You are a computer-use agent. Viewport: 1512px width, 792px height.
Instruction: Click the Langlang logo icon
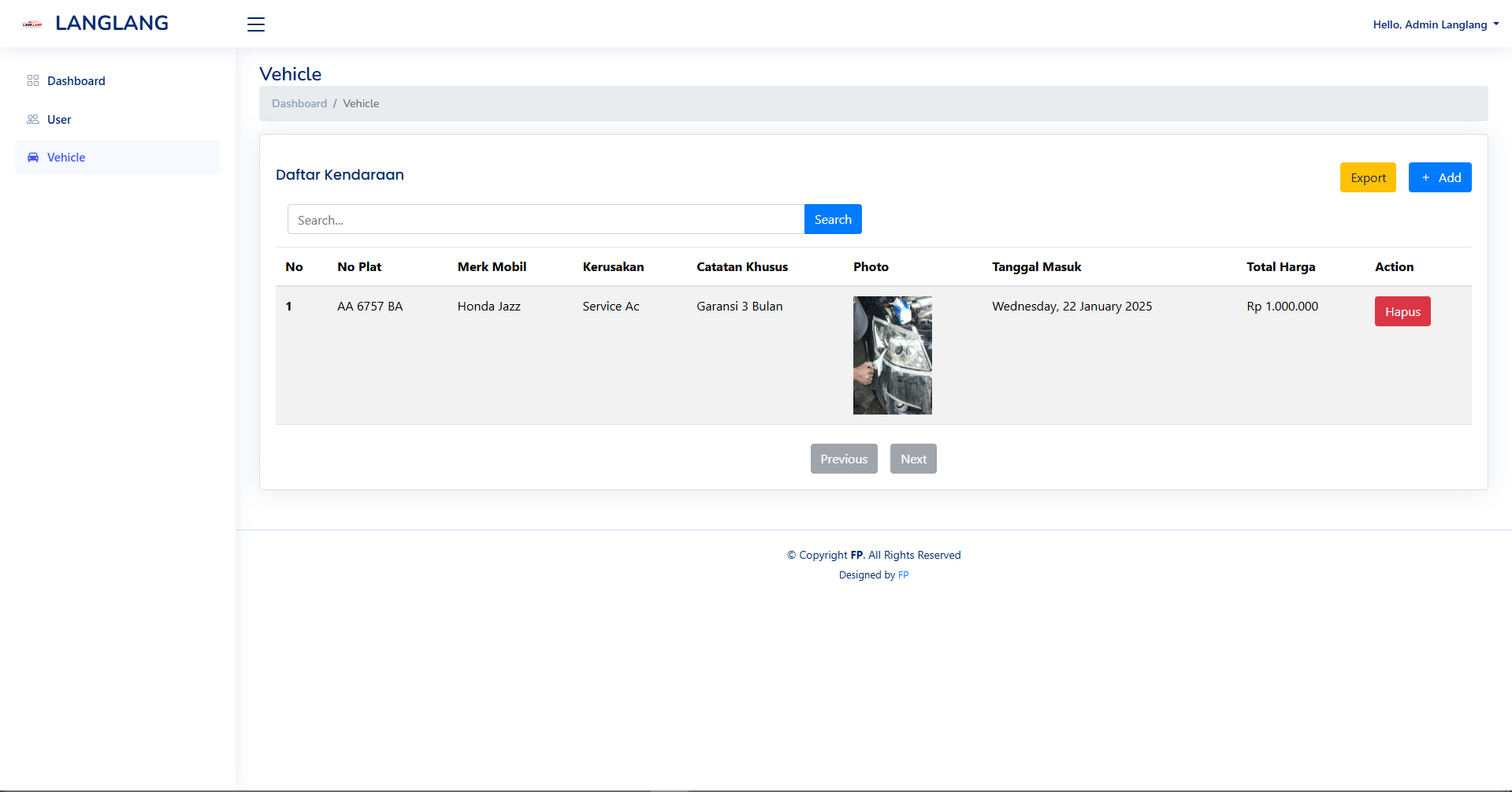pos(32,24)
